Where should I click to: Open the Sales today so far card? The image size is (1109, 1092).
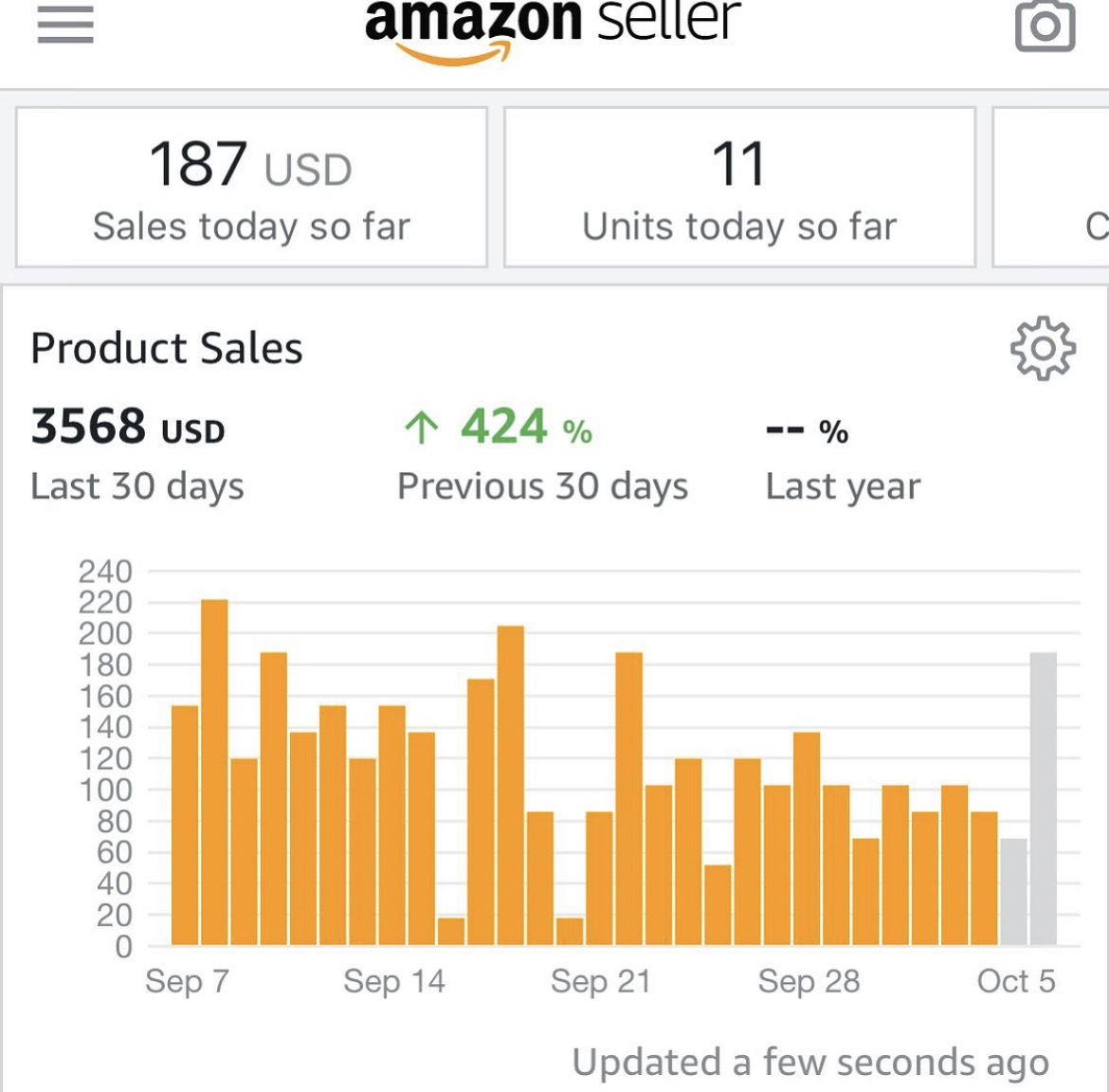[251, 188]
